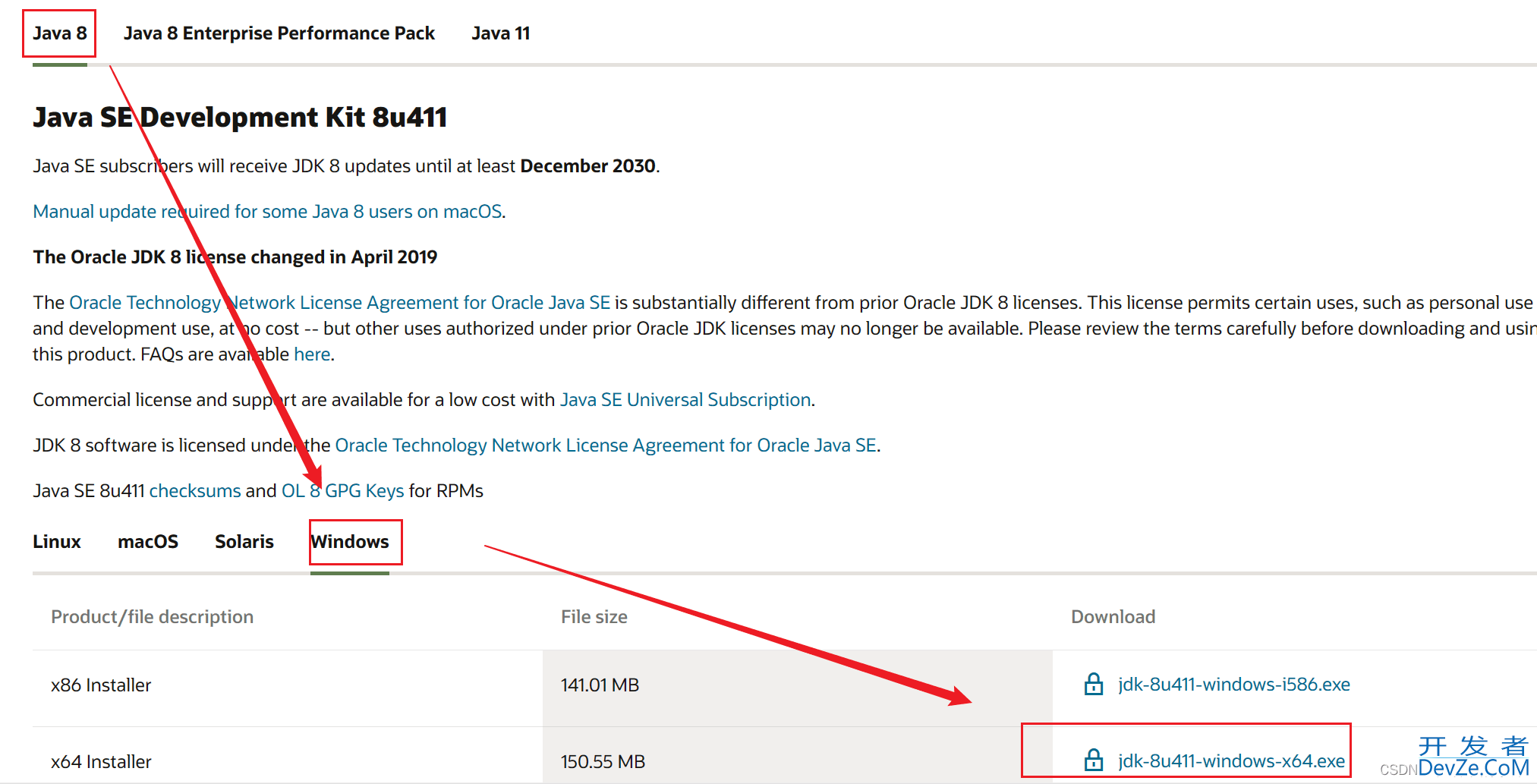Download jdk-8u411-windows-x64.exe
Image resolution: width=1537 pixels, height=784 pixels.
[x=1231, y=760]
